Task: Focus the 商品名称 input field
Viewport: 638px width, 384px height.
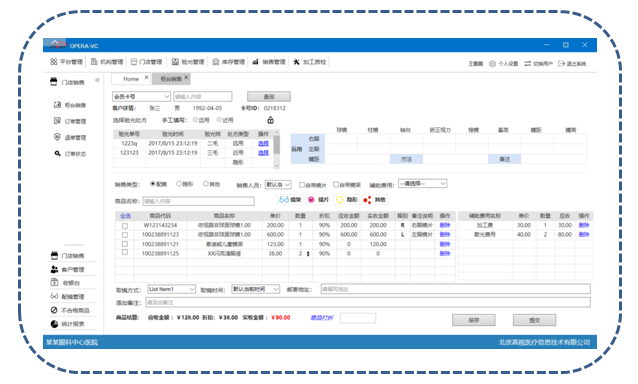Action: pos(199,201)
